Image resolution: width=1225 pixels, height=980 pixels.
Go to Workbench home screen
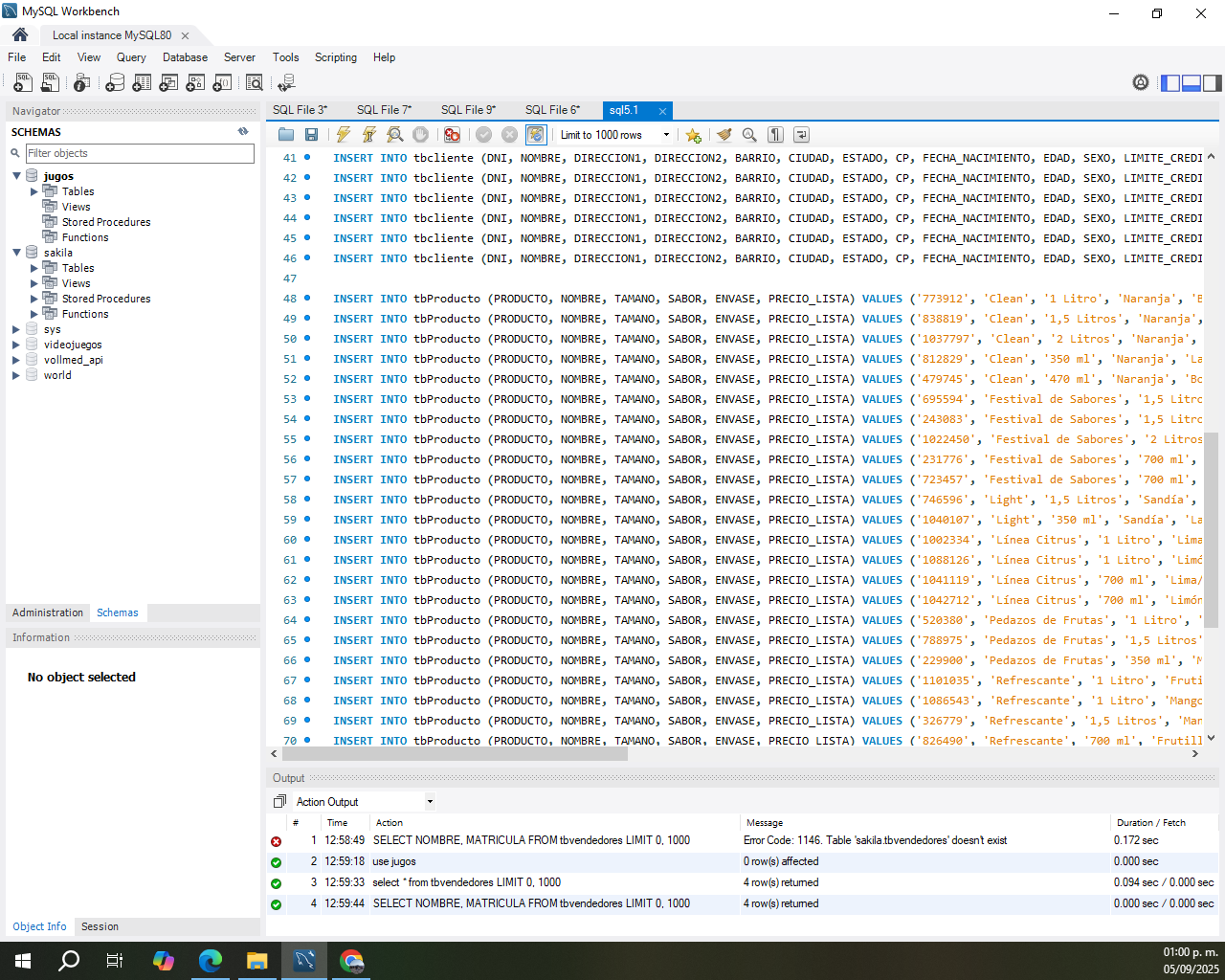(x=20, y=34)
